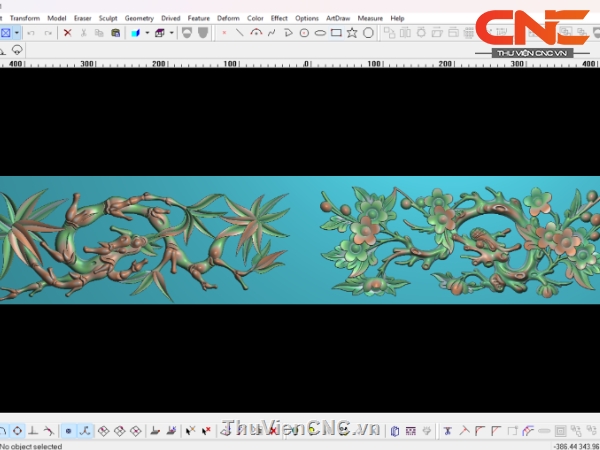Select the Arc drawing tool
This screenshot has height=450, width=600.
coord(256,33)
